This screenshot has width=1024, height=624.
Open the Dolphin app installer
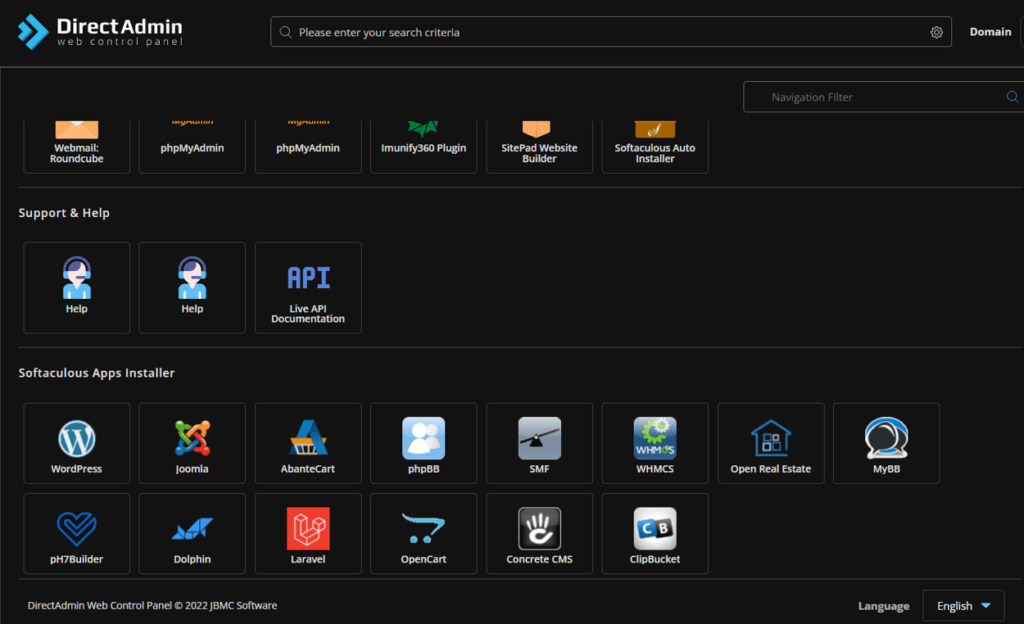[192, 533]
